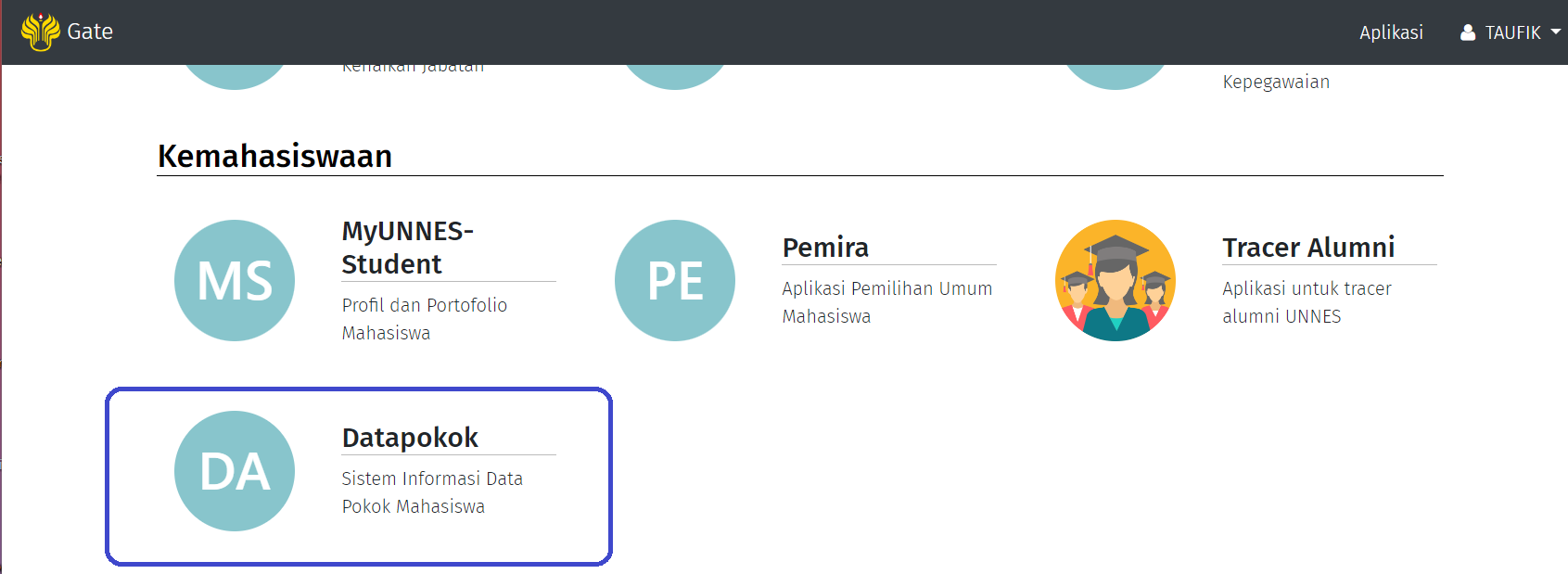The image size is (1568, 574).
Task: Click the user silhouette icon beside TAUFIK
Action: coord(1468,32)
